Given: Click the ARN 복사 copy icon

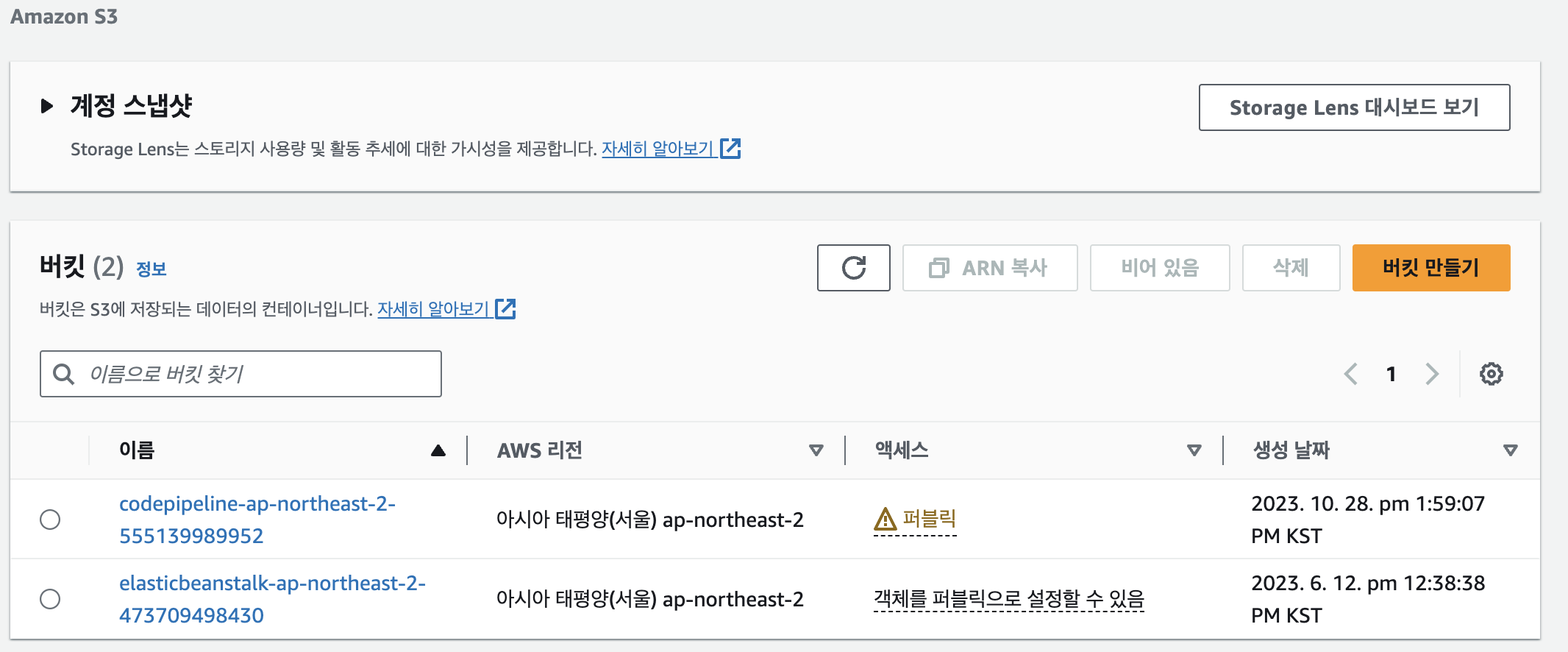Looking at the screenshot, I should [938, 268].
